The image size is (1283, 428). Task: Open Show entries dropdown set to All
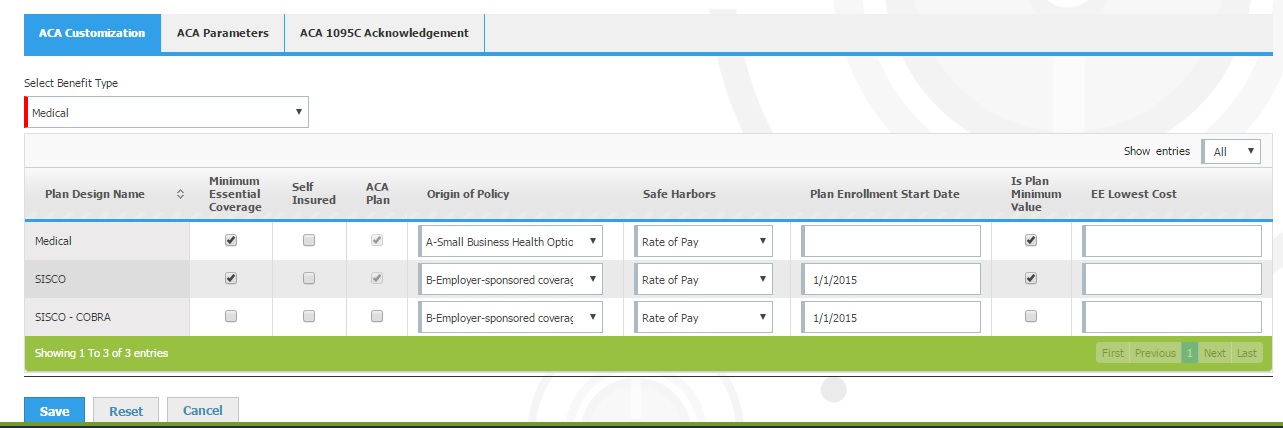tap(1232, 151)
